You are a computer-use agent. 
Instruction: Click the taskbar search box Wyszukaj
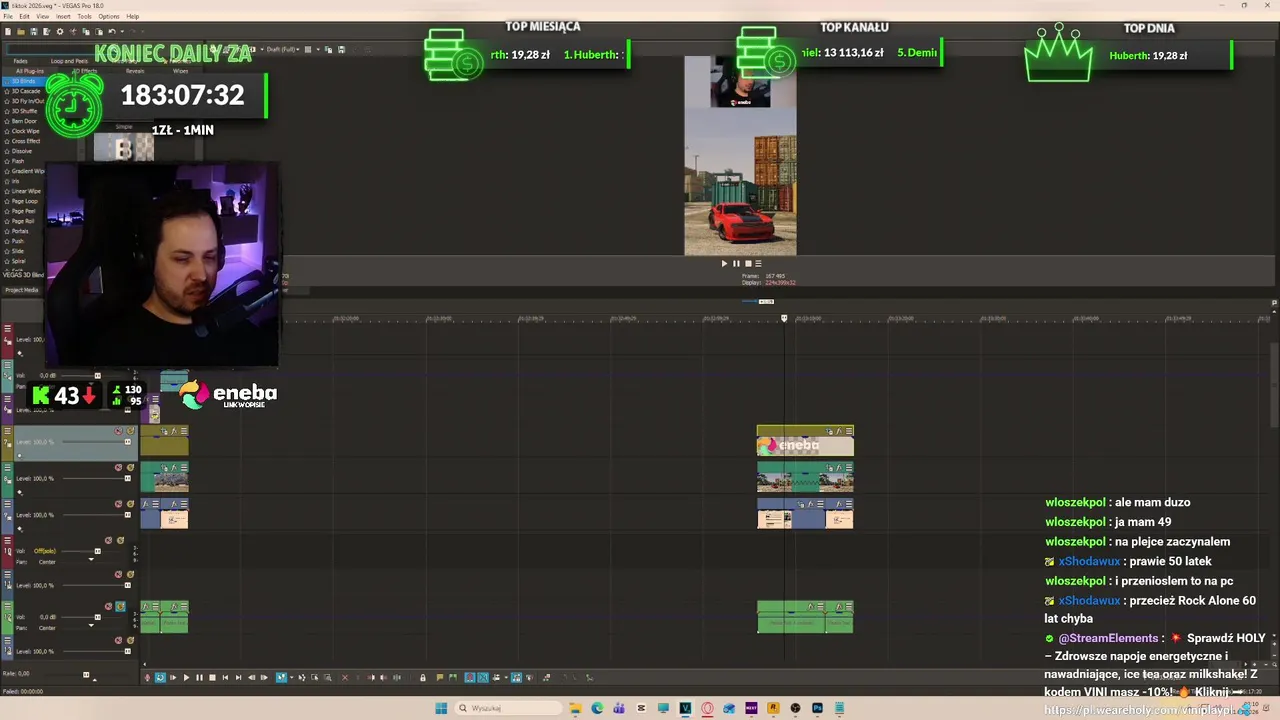pos(508,708)
